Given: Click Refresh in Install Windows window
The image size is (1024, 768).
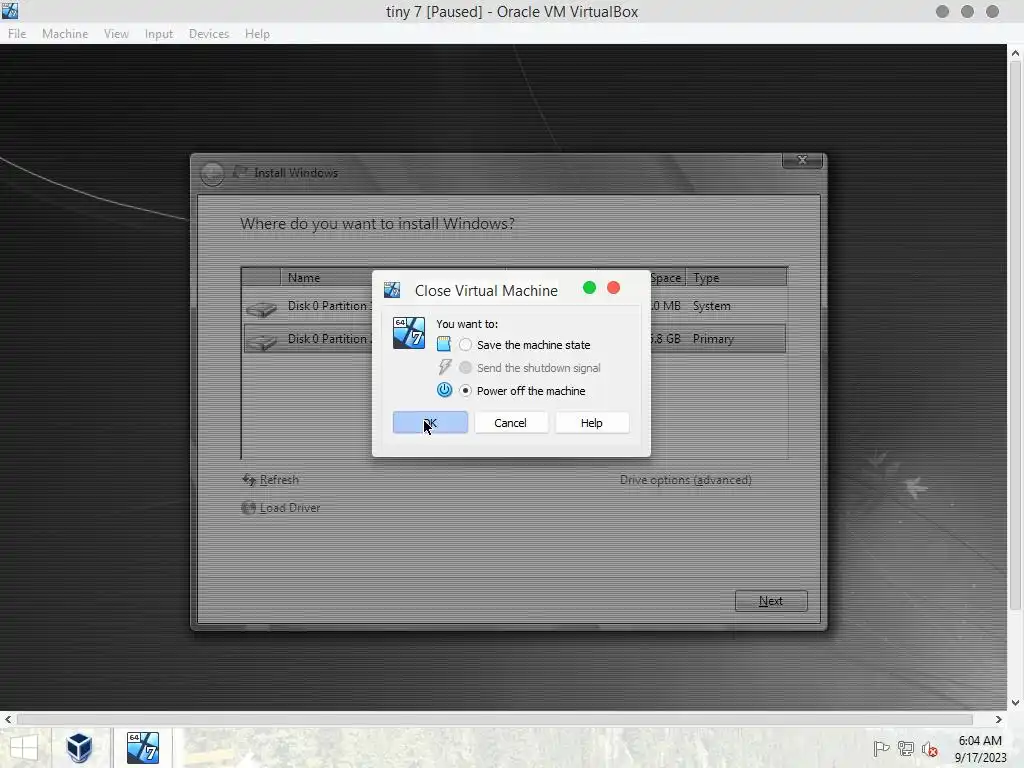Looking at the screenshot, I should [279, 480].
